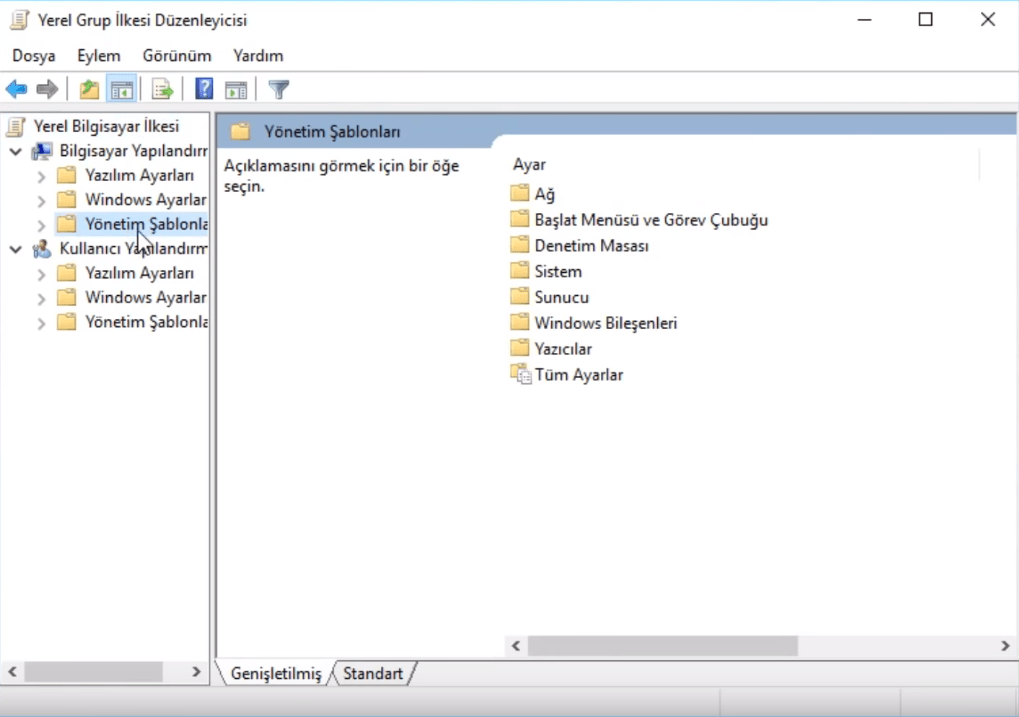Viewport: 1019px width, 717px height.
Task: Click the Başlat Menüsü ve Görev Çubuğu folder icon
Action: tap(519, 219)
